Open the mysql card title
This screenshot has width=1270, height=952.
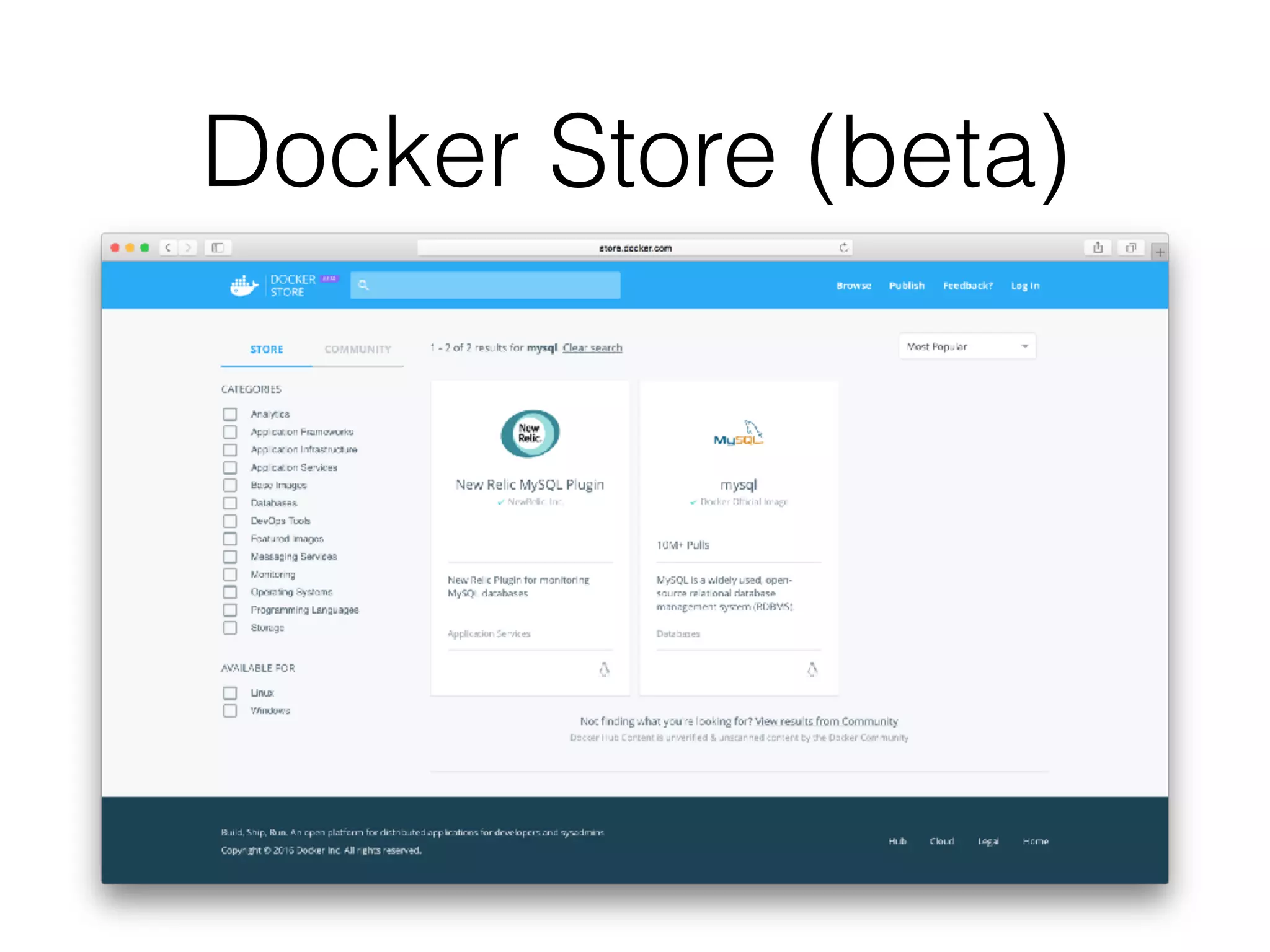tap(738, 485)
